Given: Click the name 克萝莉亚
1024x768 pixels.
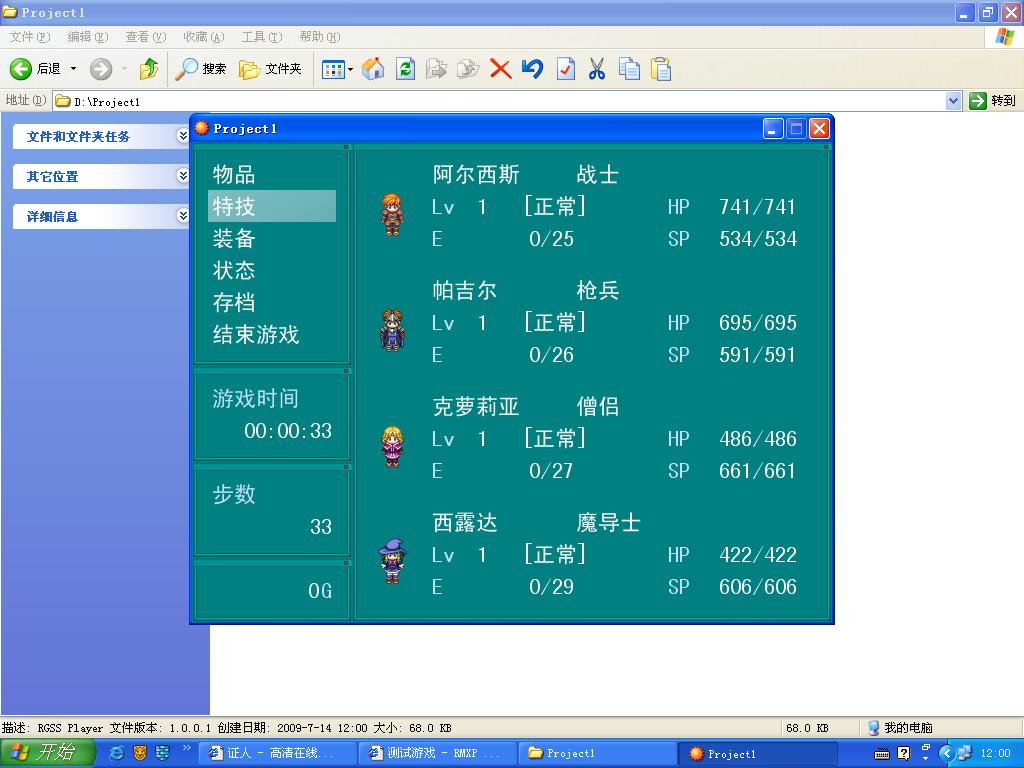Looking at the screenshot, I should (476, 407).
